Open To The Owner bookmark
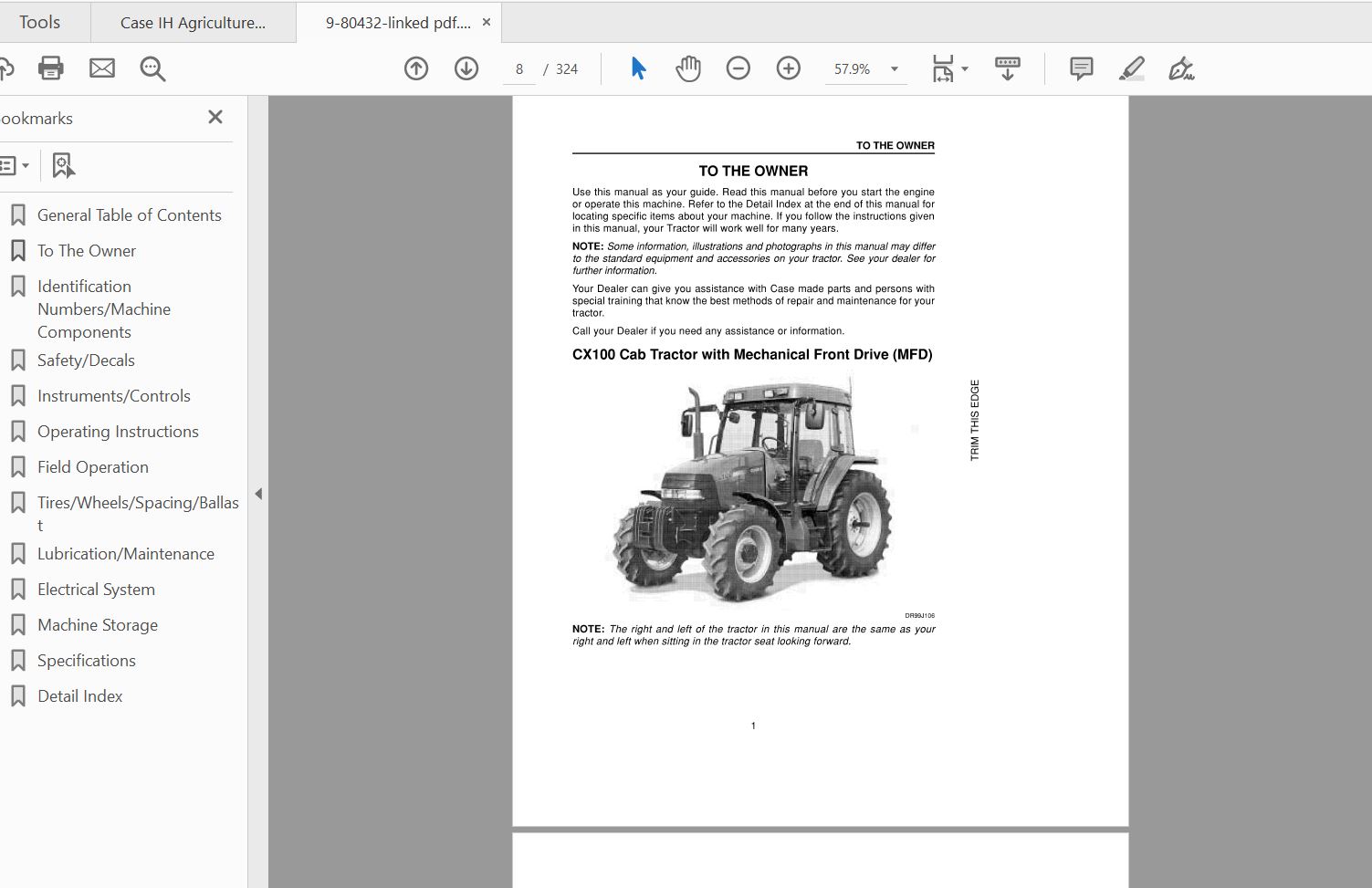The height and width of the screenshot is (888, 1372). (86, 251)
